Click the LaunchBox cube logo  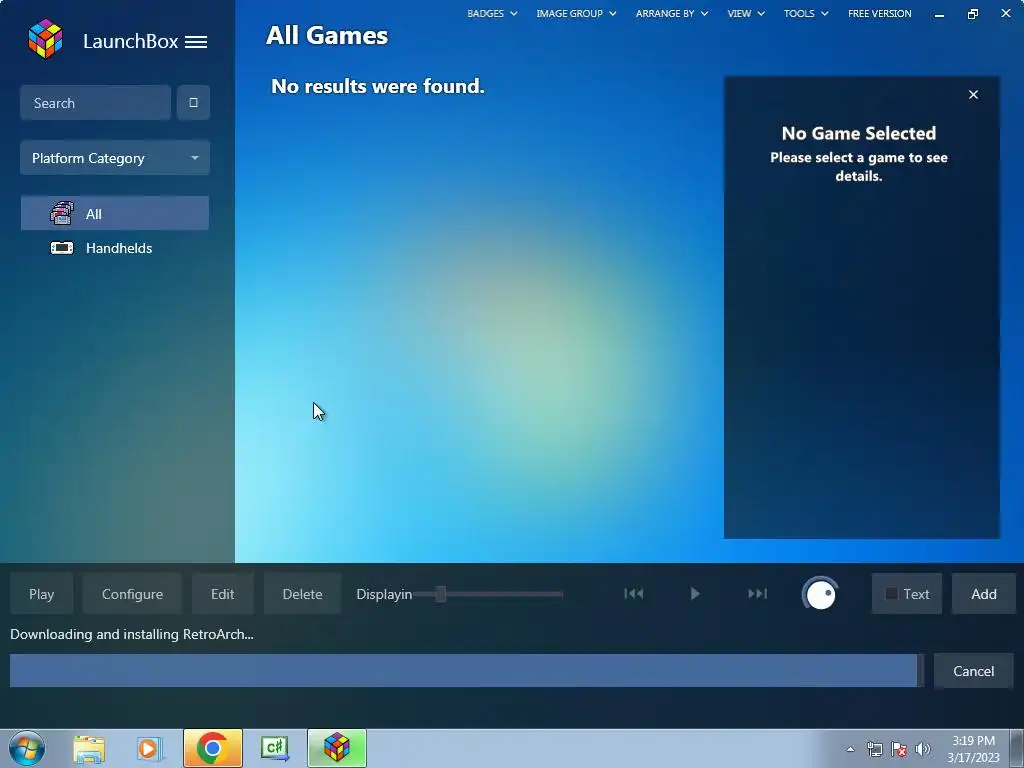pyautogui.click(x=45, y=39)
